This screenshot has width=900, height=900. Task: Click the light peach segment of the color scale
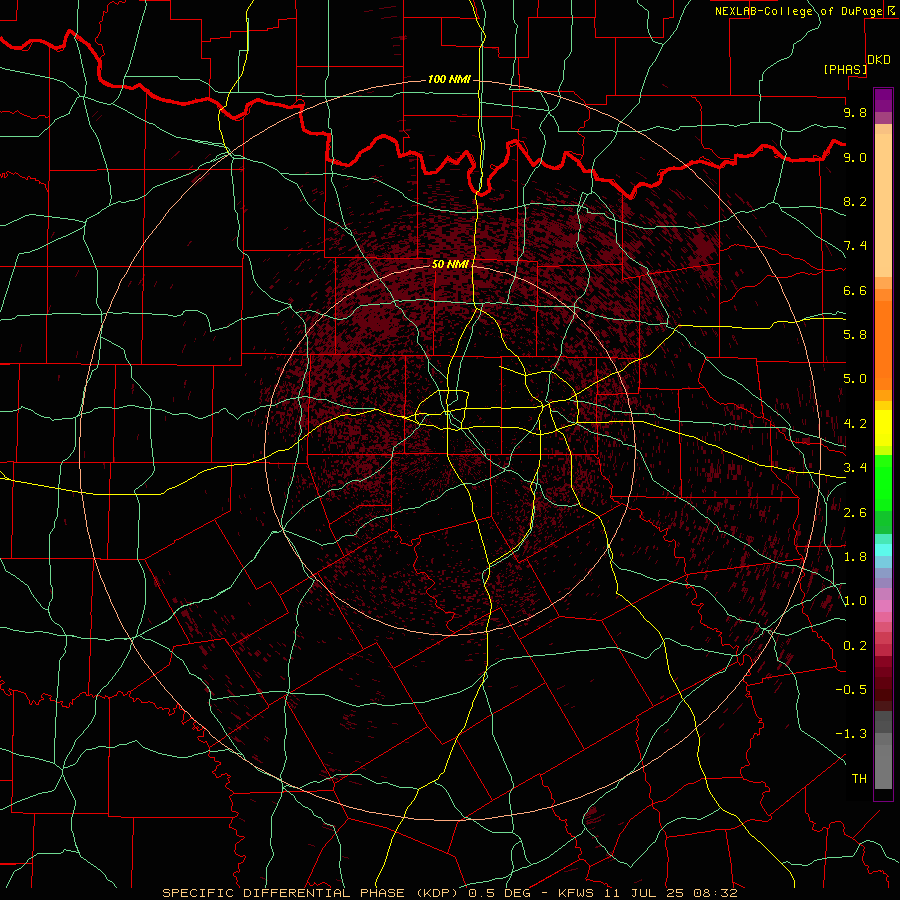click(883, 205)
